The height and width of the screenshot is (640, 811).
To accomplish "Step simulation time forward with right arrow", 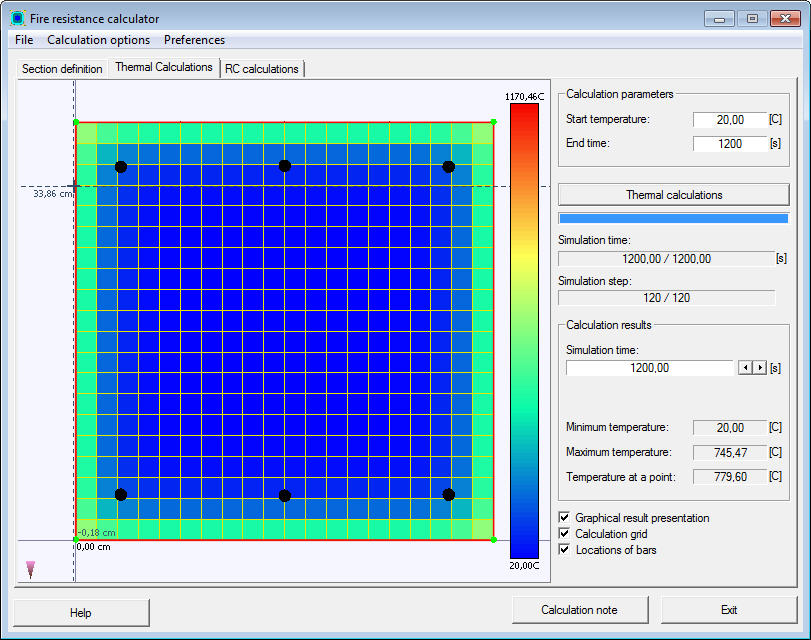I will pyautogui.click(x=759, y=368).
